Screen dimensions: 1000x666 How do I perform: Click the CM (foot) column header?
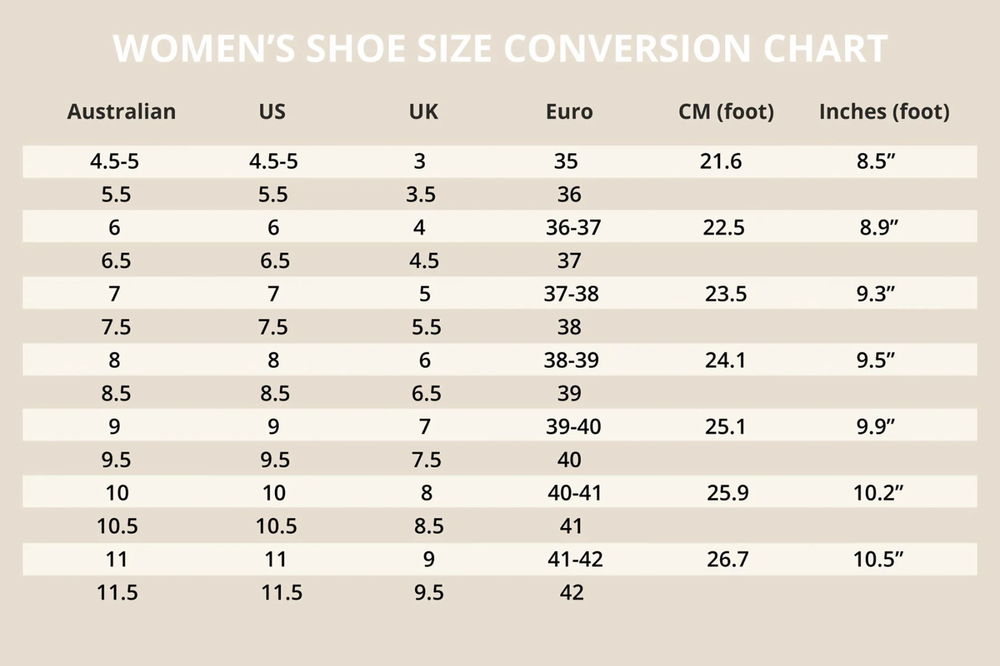pyautogui.click(x=726, y=112)
